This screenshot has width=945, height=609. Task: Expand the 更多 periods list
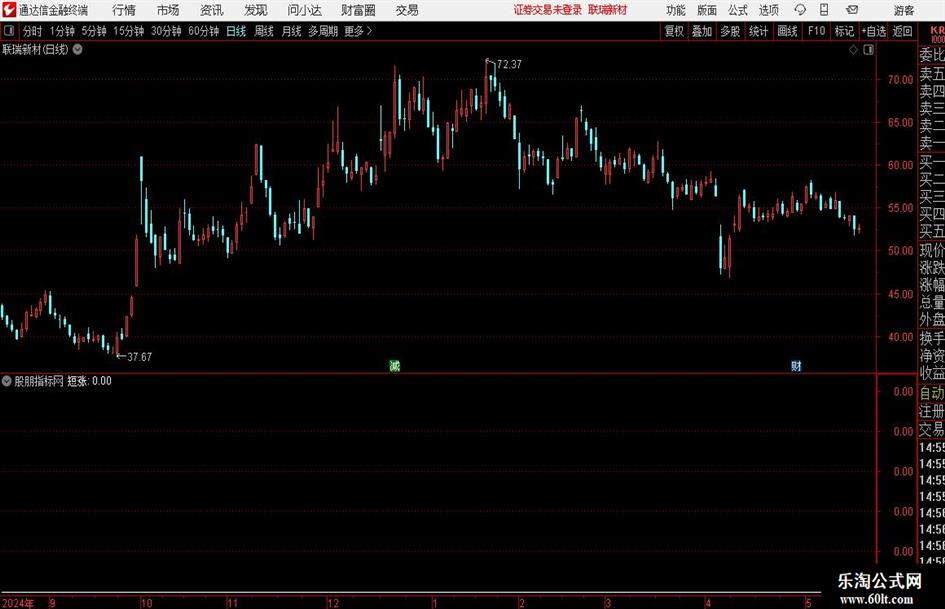[x=358, y=31]
